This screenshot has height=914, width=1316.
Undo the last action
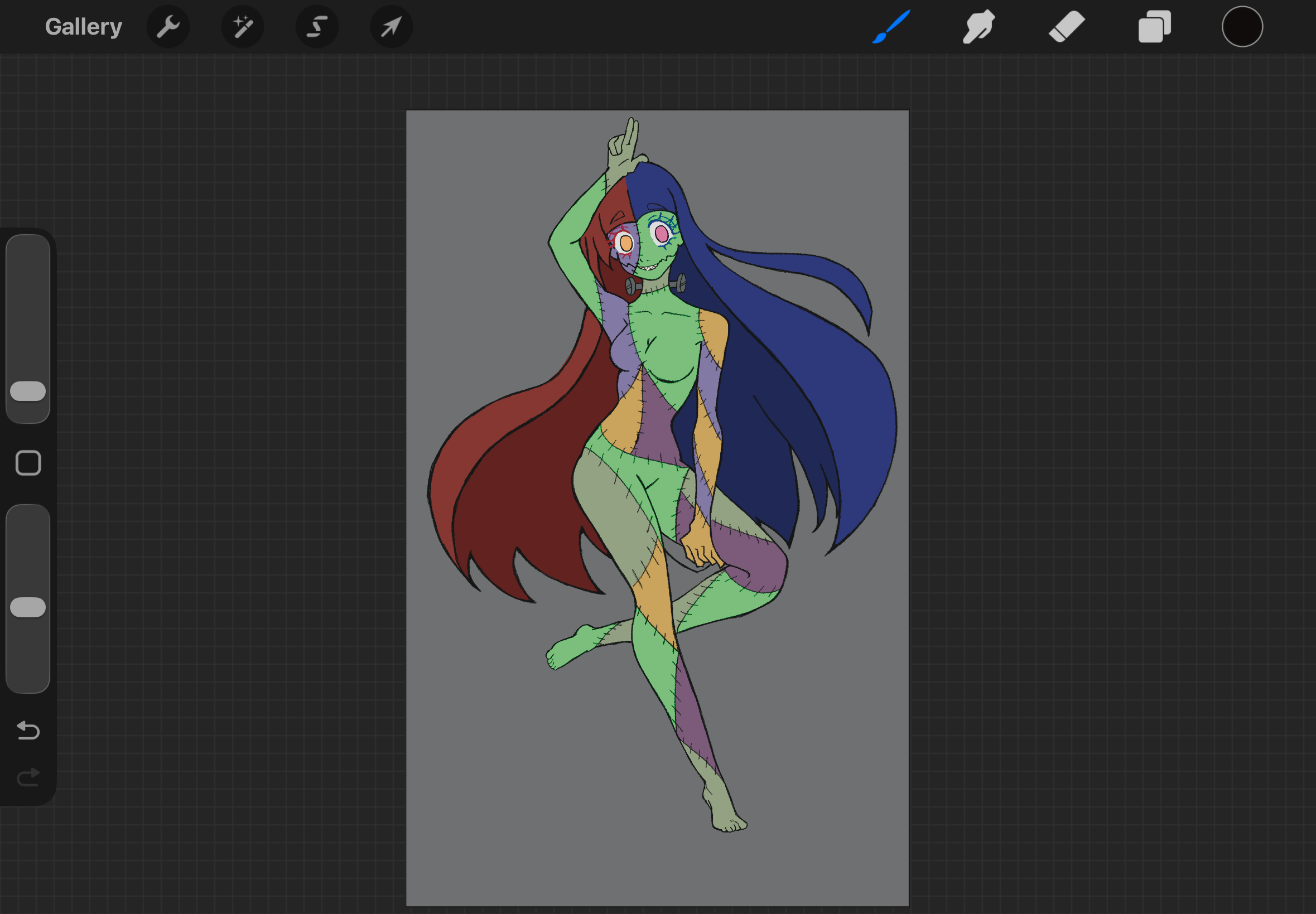28,730
